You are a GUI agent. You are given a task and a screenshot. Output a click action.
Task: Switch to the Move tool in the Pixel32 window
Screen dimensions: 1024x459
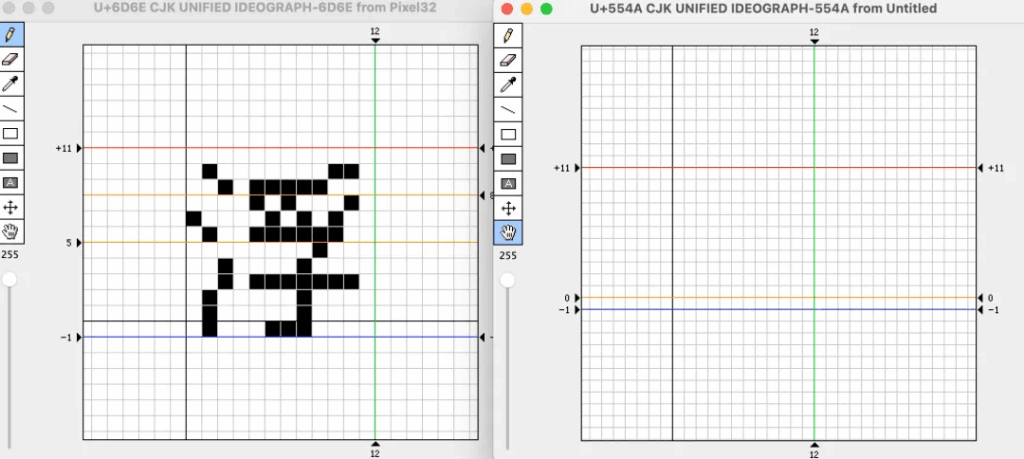[11, 208]
